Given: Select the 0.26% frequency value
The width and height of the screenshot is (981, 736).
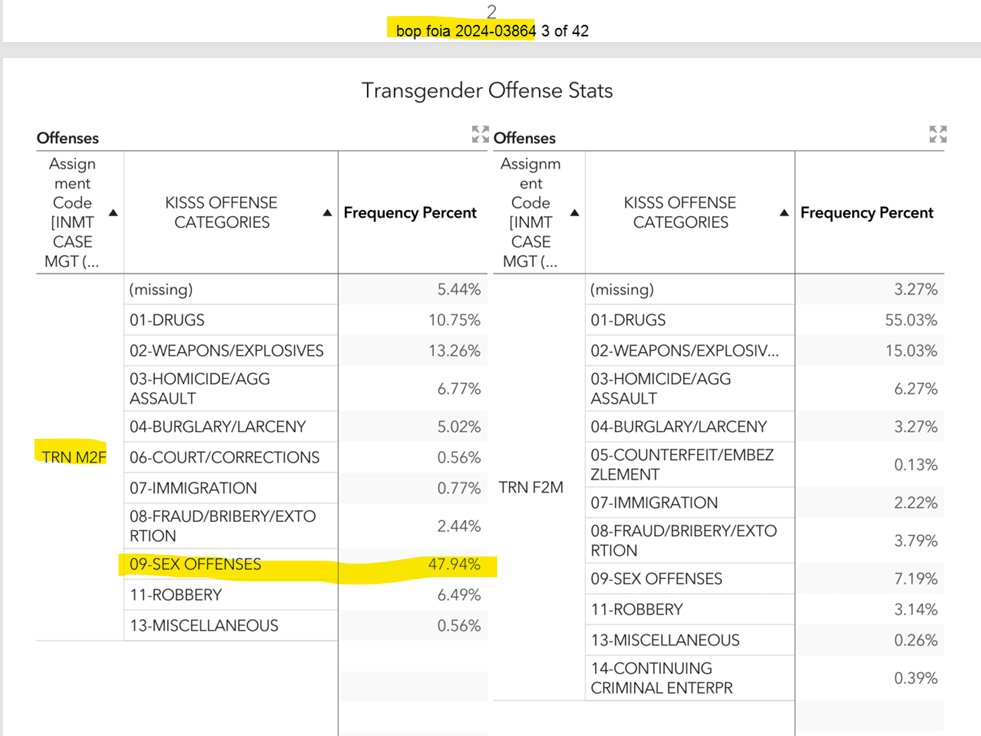Looking at the screenshot, I should pos(915,640).
